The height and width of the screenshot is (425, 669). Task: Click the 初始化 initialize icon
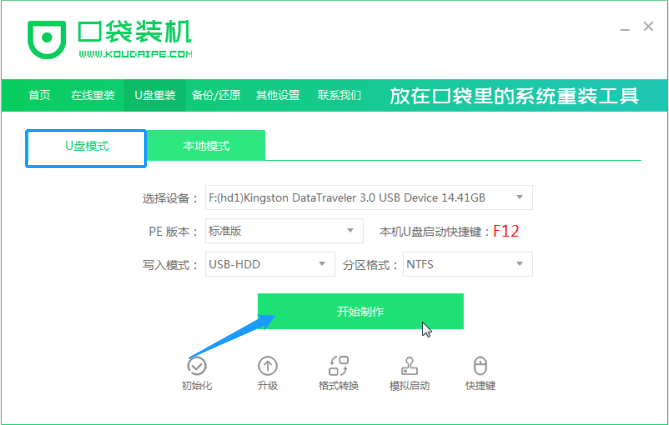pyautogui.click(x=197, y=366)
